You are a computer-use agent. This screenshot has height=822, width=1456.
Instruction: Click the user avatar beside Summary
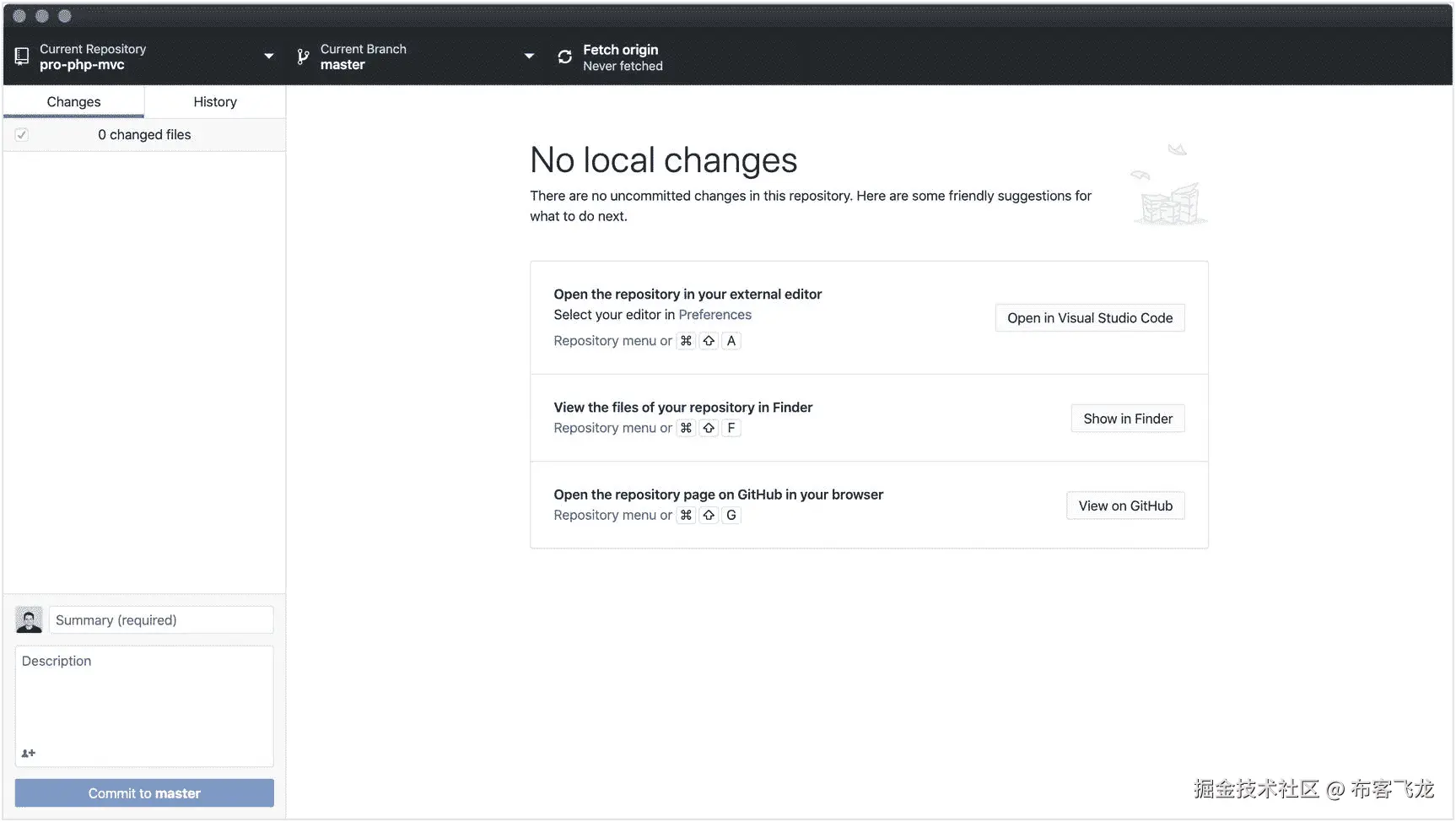tap(29, 620)
